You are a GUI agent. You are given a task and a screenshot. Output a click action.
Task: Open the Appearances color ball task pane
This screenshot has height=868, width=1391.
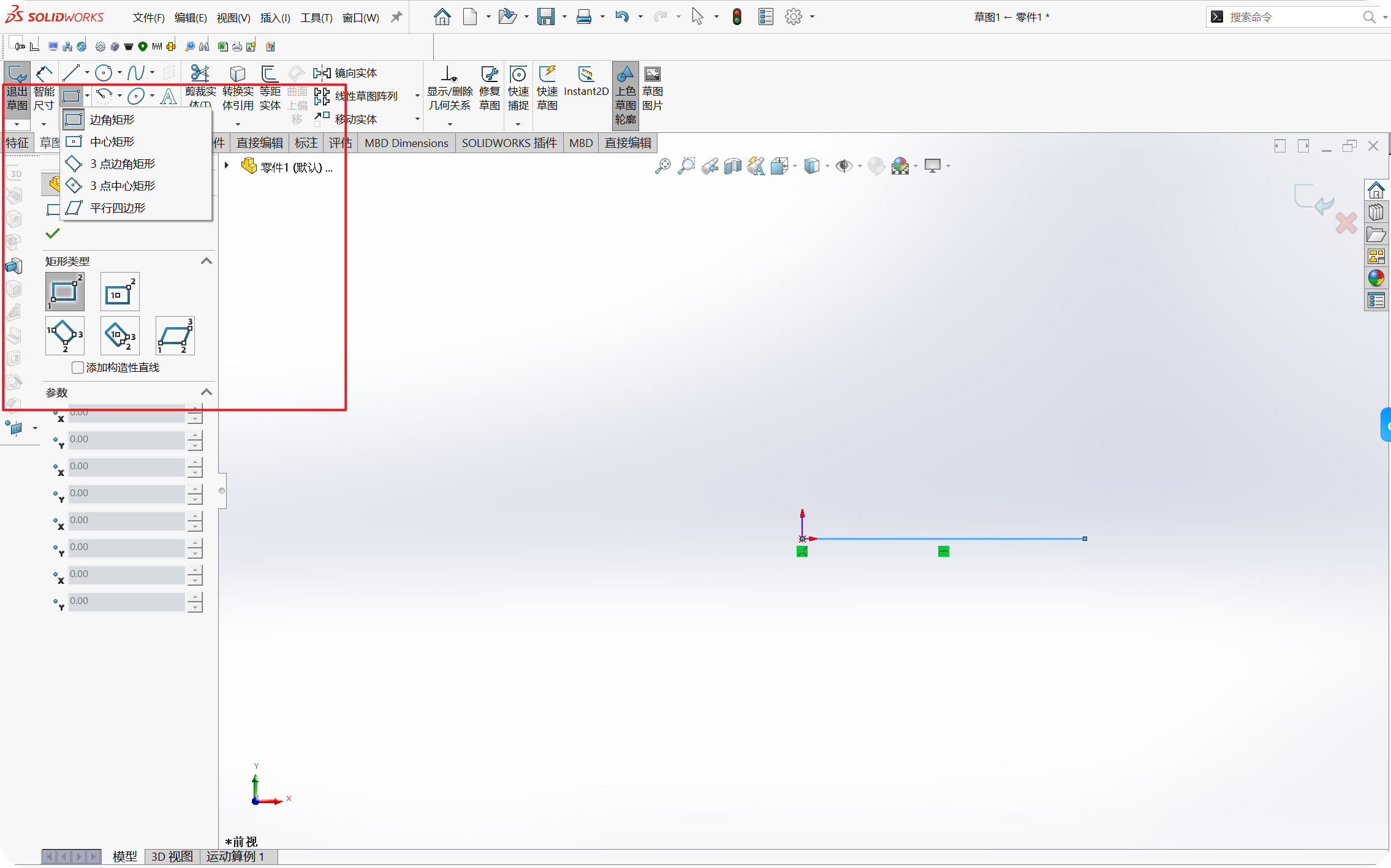click(x=1376, y=278)
